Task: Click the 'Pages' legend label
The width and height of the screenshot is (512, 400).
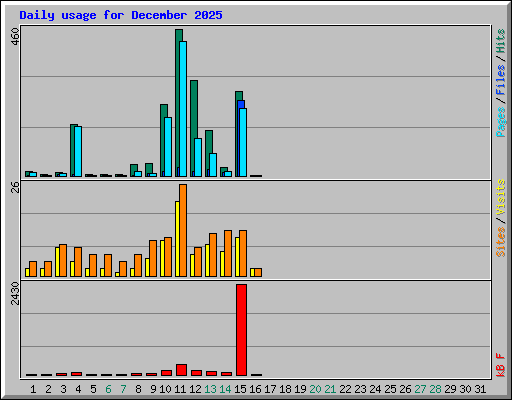Action: coord(501,122)
